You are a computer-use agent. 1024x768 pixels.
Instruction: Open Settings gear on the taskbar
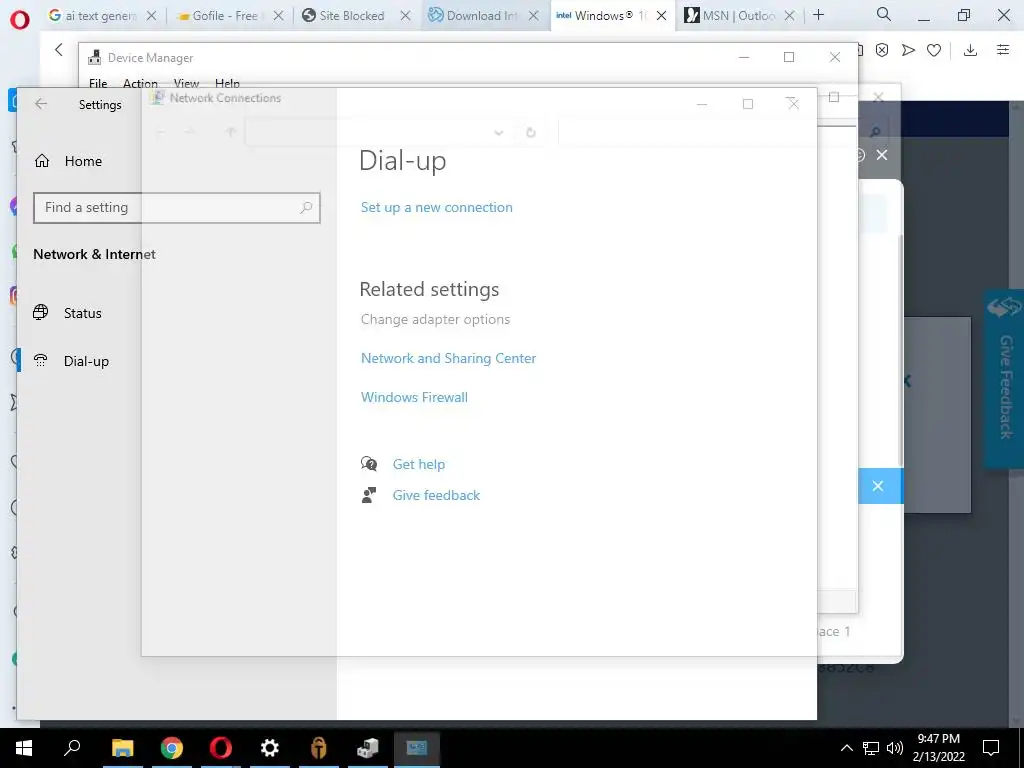[270, 748]
